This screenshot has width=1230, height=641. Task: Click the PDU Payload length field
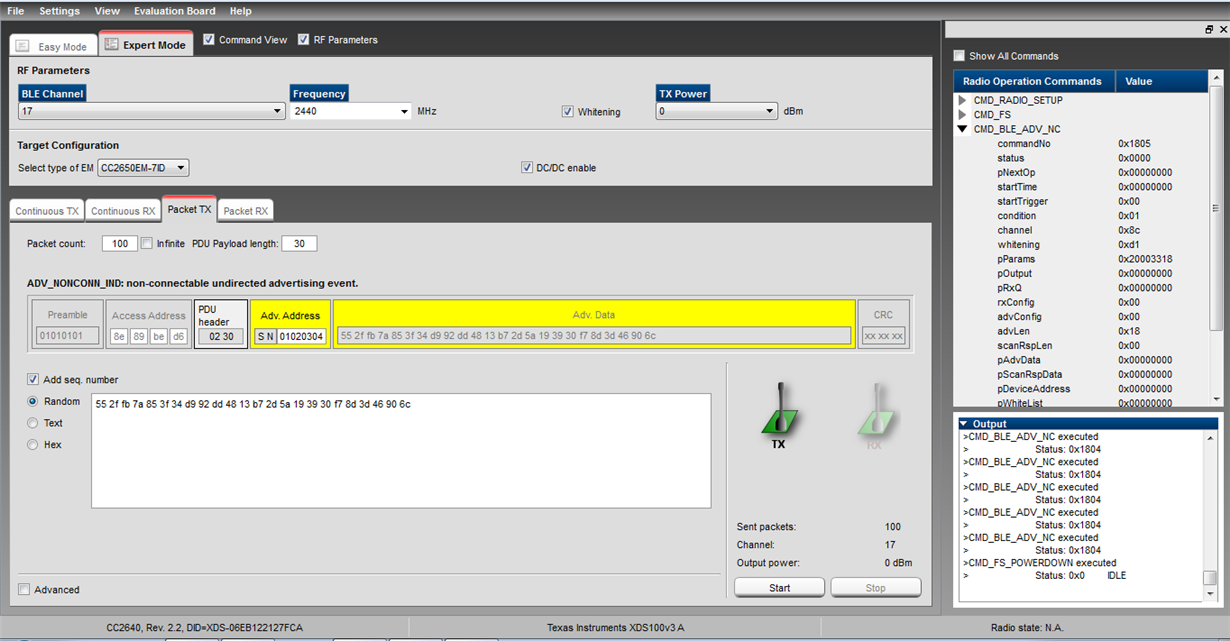pyautogui.click(x=299, y=243)
